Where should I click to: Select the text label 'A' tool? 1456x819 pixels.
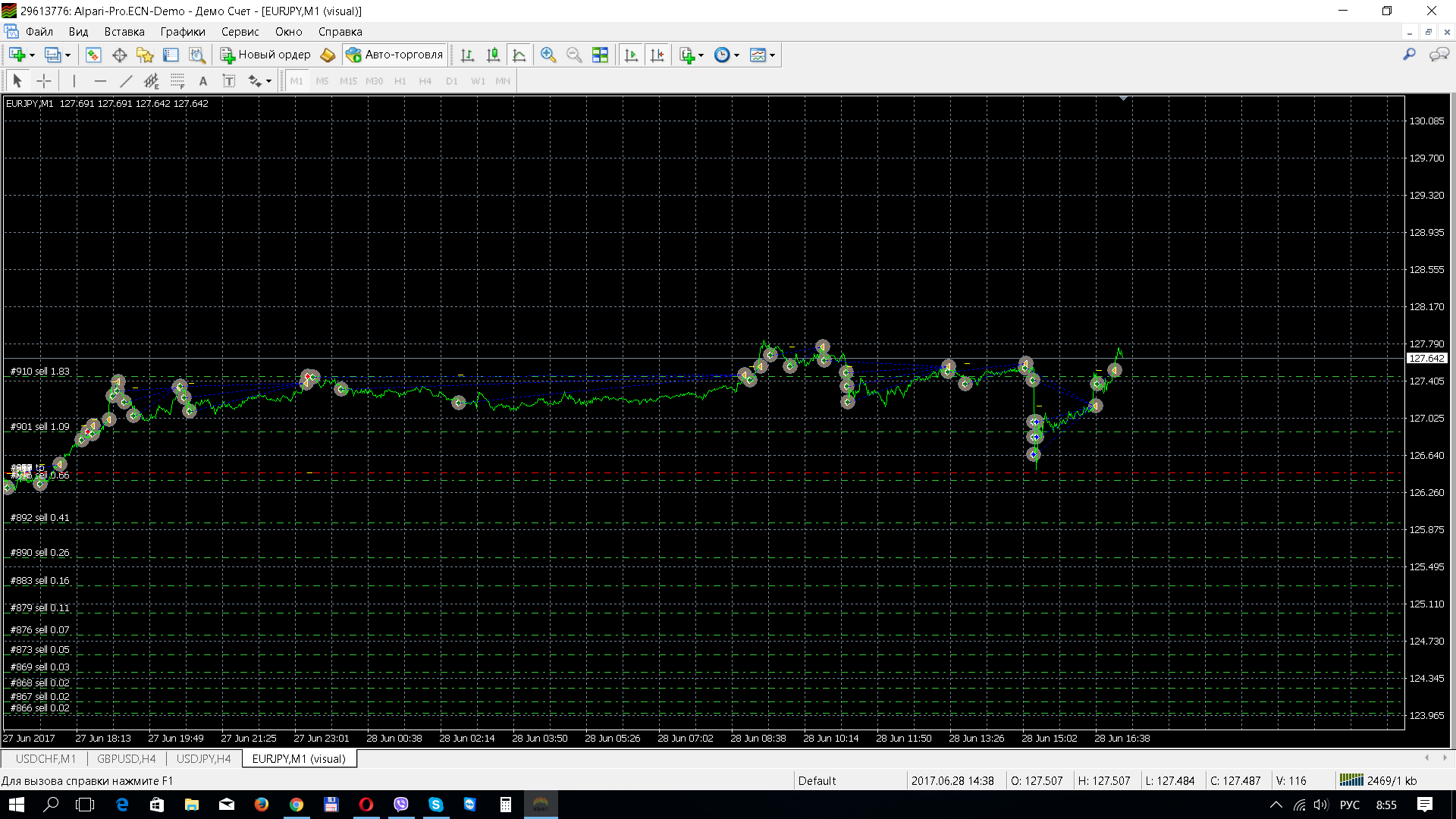coord(202,81)
